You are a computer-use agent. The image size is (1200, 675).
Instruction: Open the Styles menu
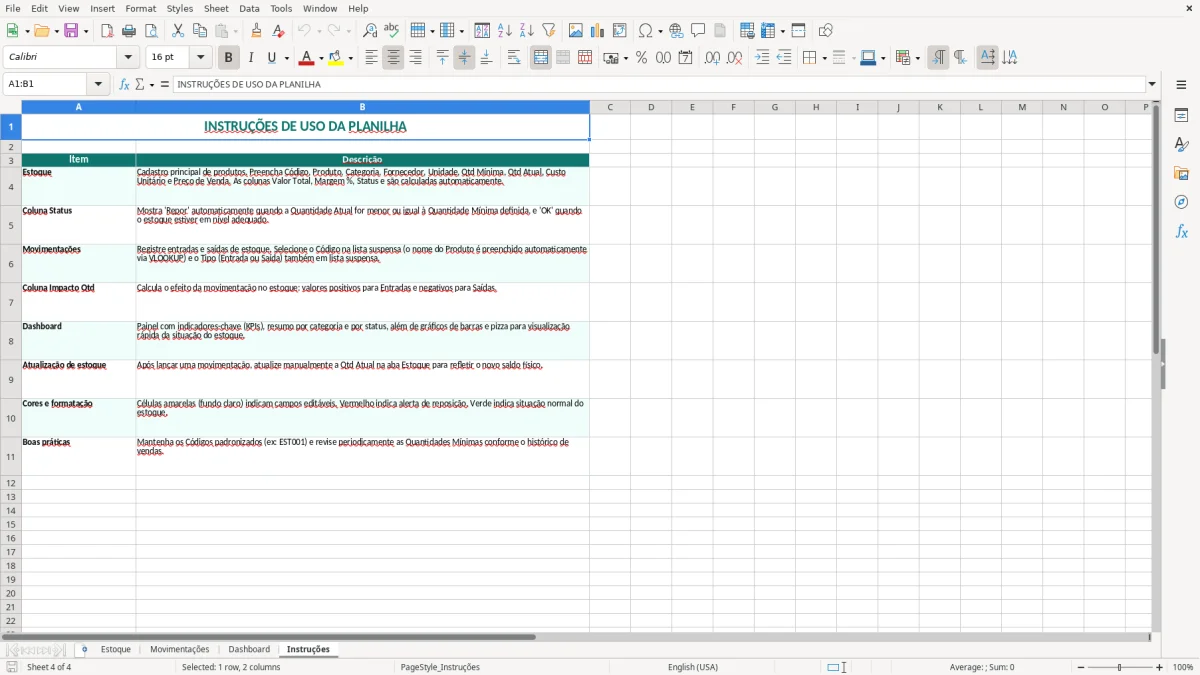coord(180,8)
